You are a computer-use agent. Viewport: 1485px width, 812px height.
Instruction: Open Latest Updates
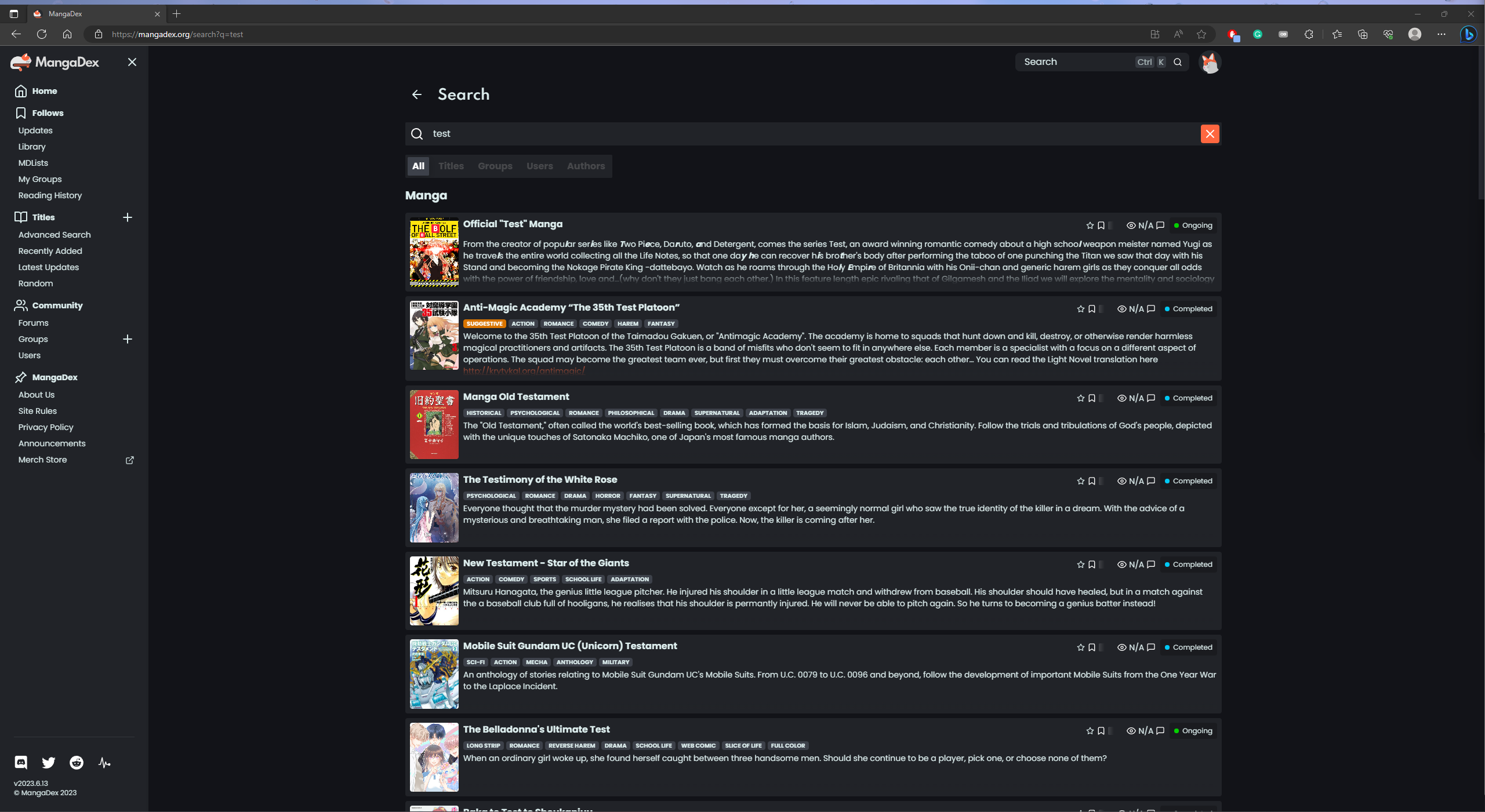[x=48, y=267]
